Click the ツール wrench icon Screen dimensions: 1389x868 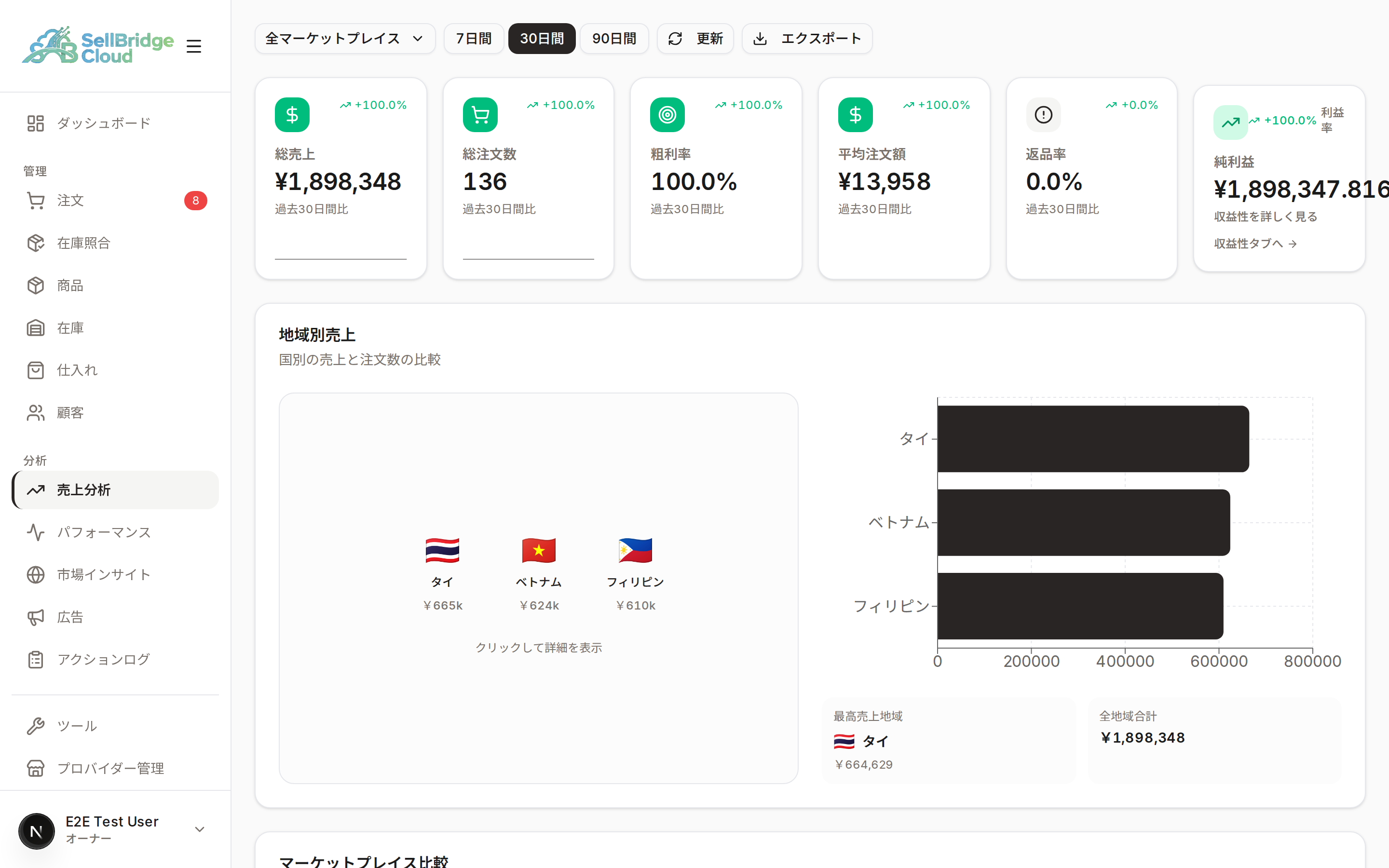click(36, 726)
